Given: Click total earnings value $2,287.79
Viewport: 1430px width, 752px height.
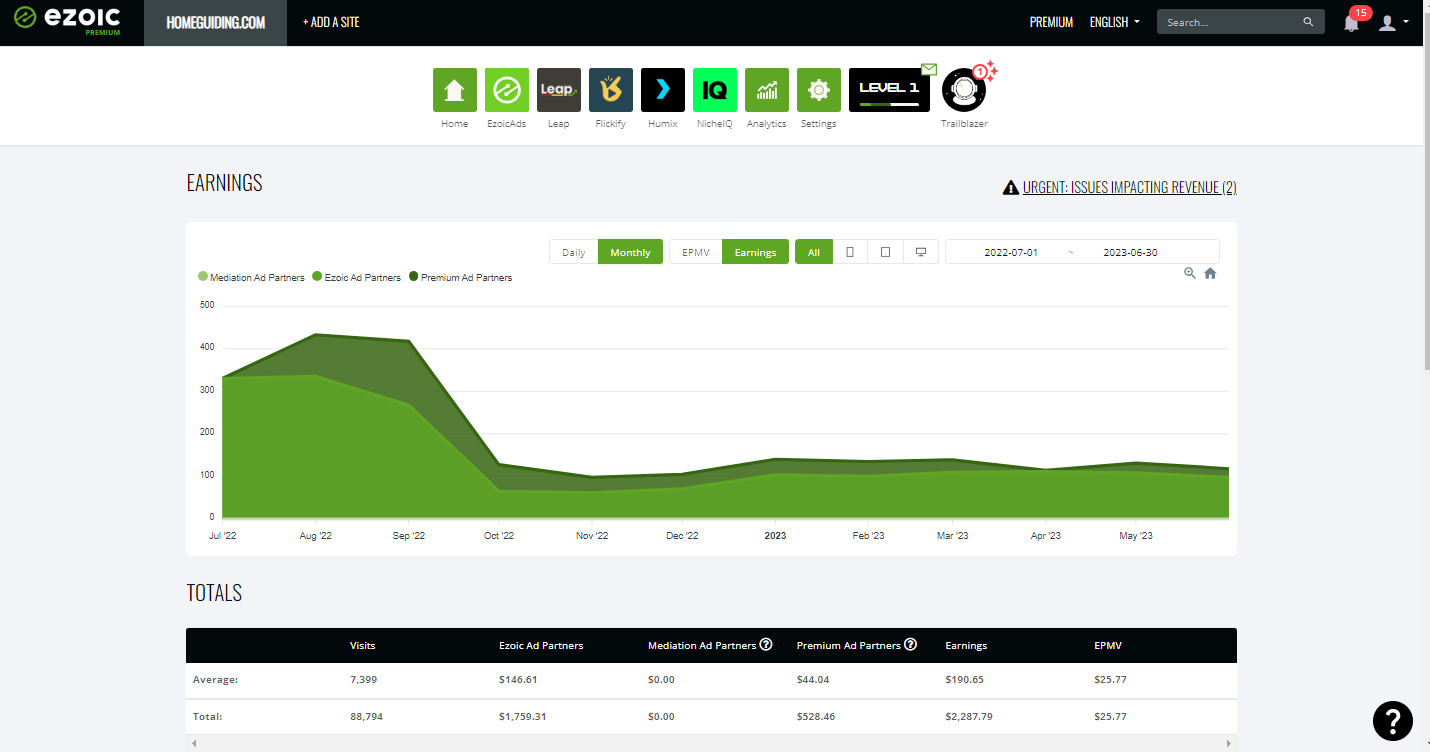Looking at the screenshot, I should (971, 716).
